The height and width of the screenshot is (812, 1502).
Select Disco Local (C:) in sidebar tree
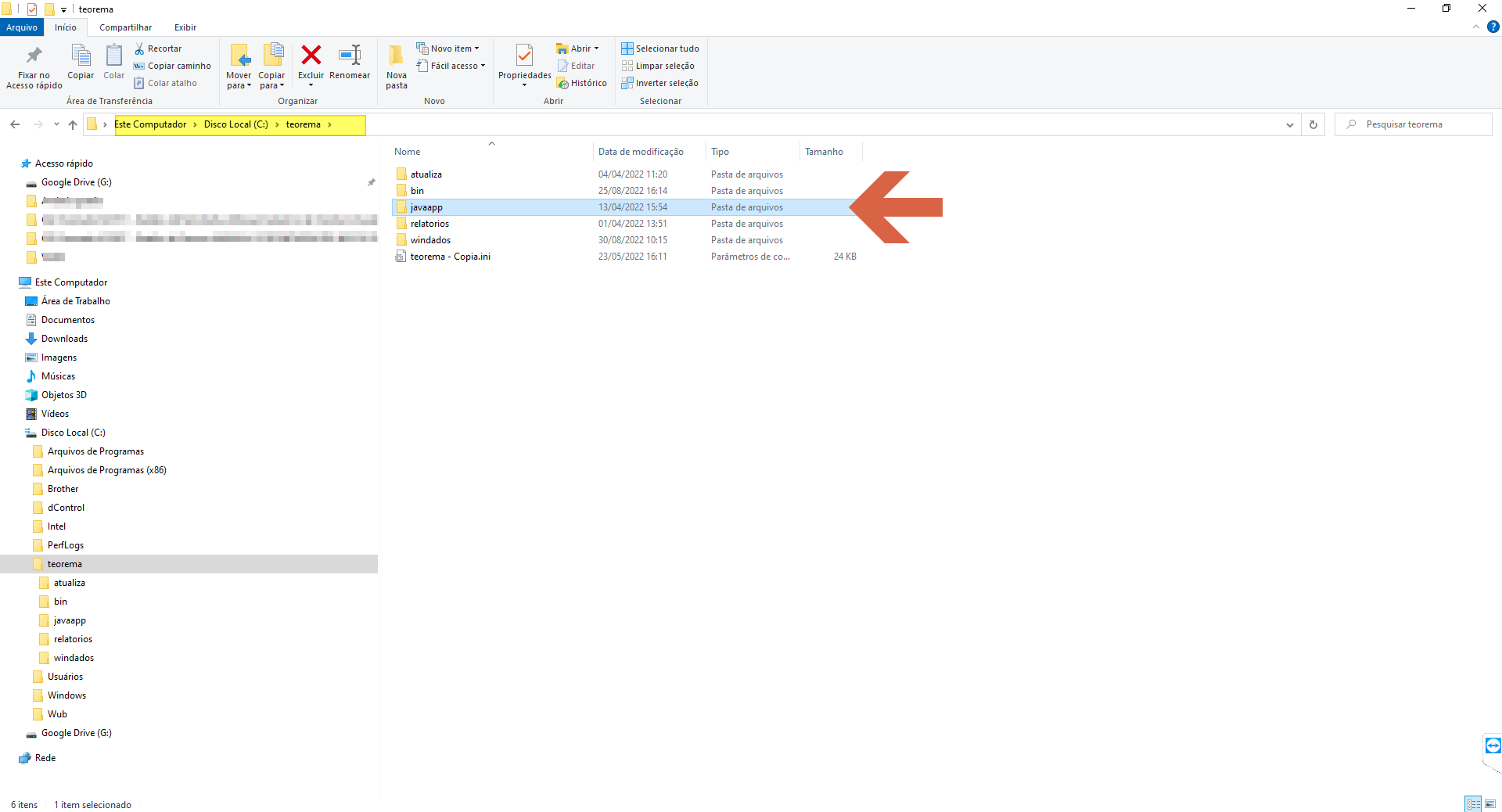tap(74, 433)
